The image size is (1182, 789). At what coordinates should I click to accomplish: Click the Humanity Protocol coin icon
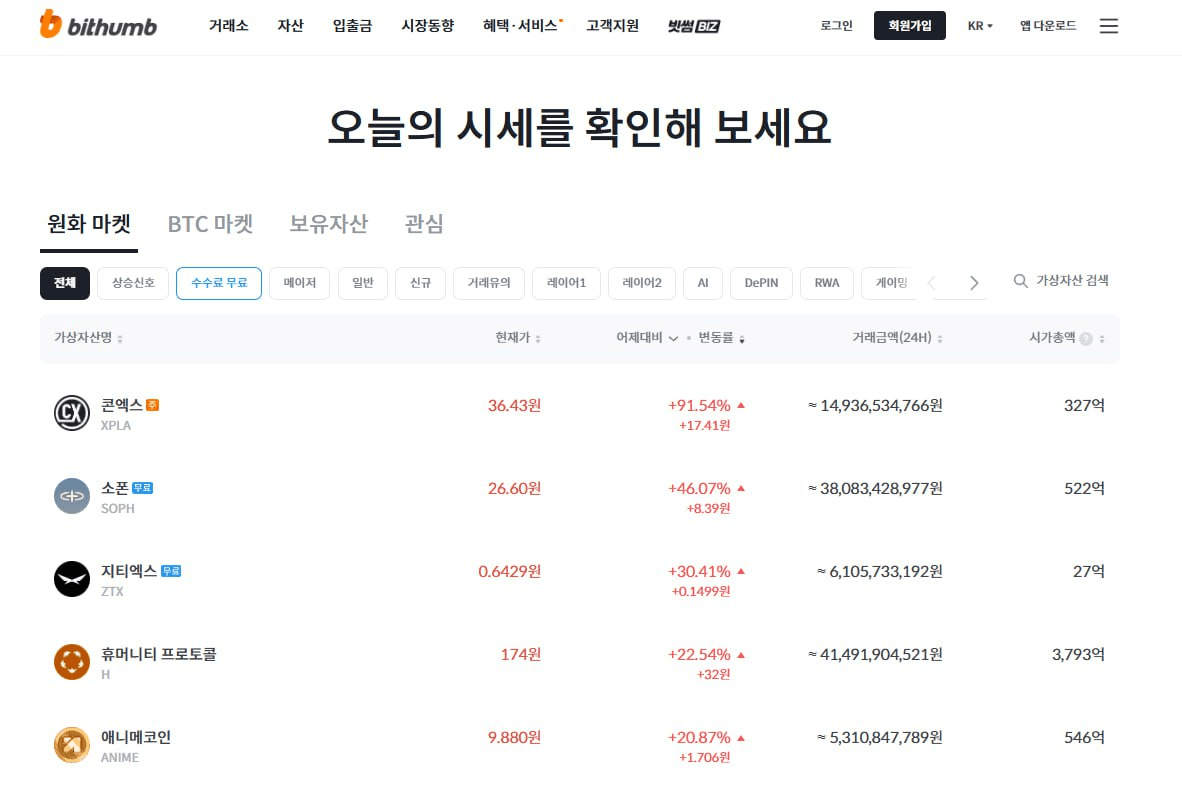(72, 662)
